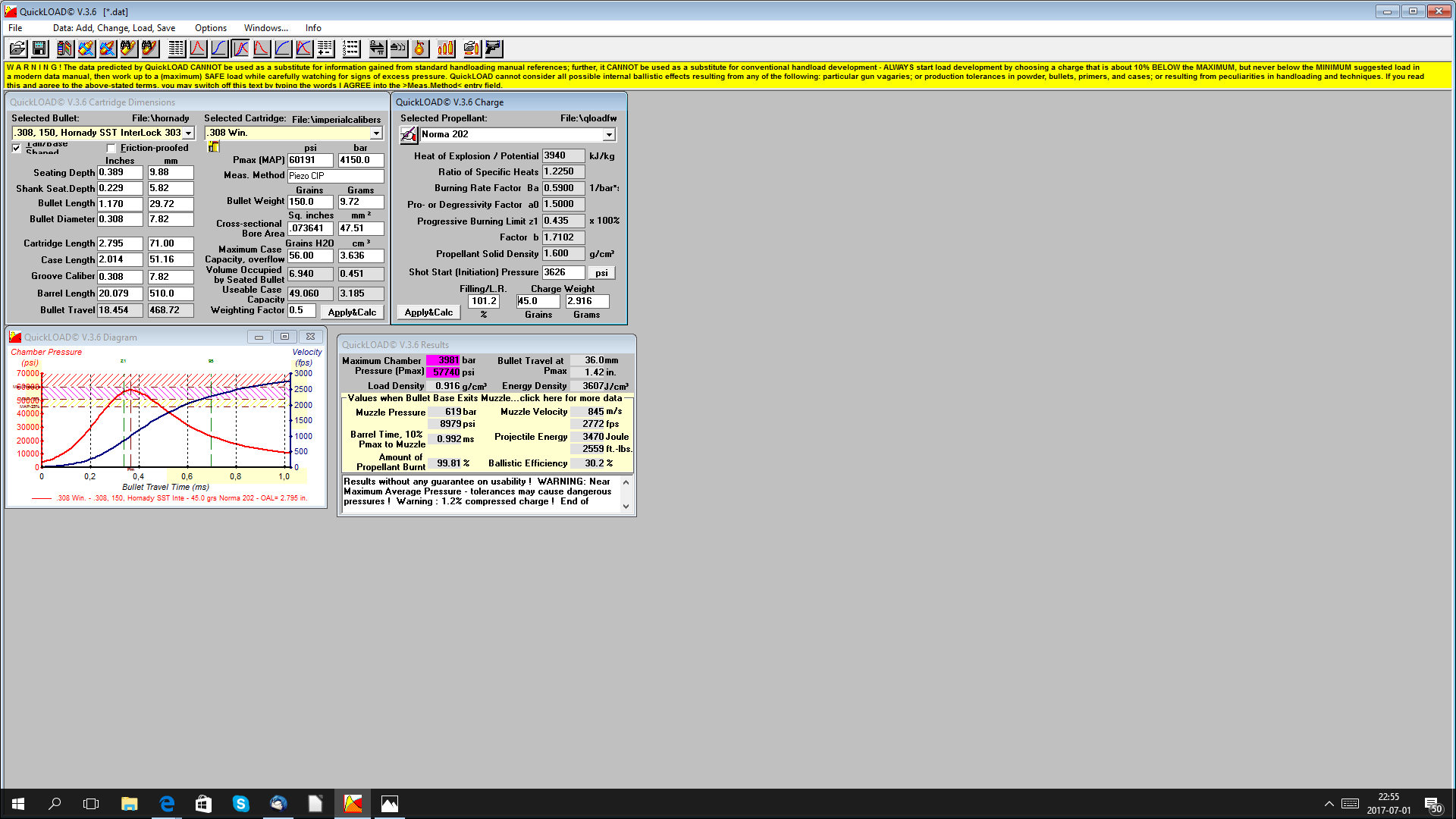This screenshot has width=1456, height=819.
Task: Open the pressure-only curve diagram icon
Action: (x=198, y=49)
